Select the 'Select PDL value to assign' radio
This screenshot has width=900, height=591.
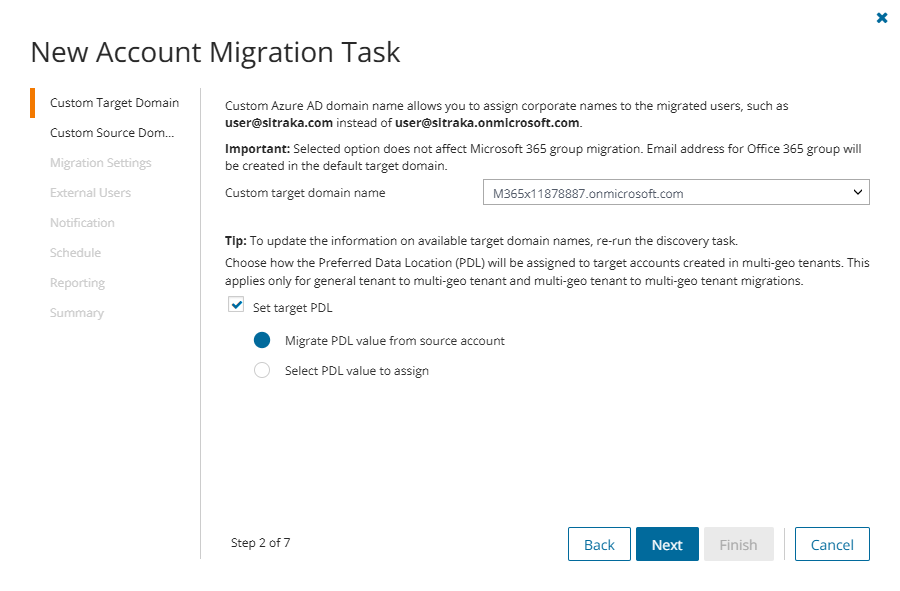(262, 370)
